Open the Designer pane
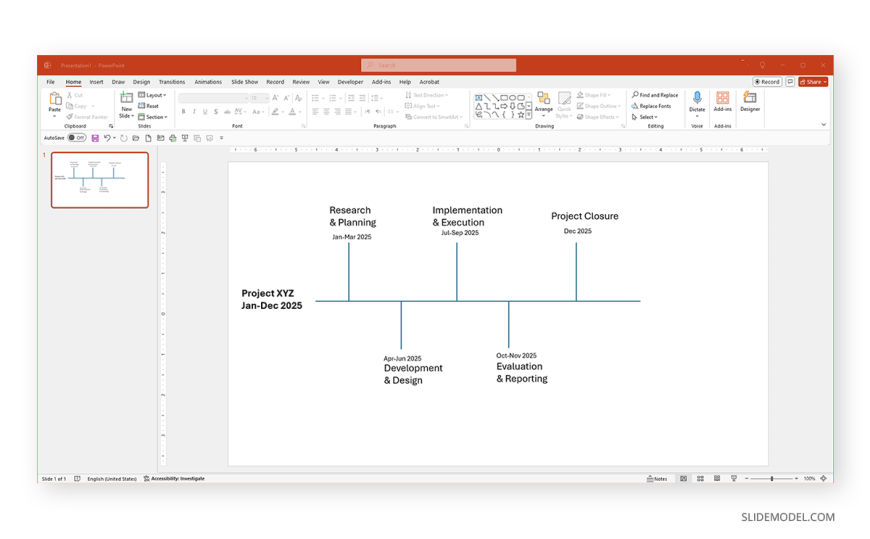Screen dimensions: 870x539 click(x=750, y=102)
